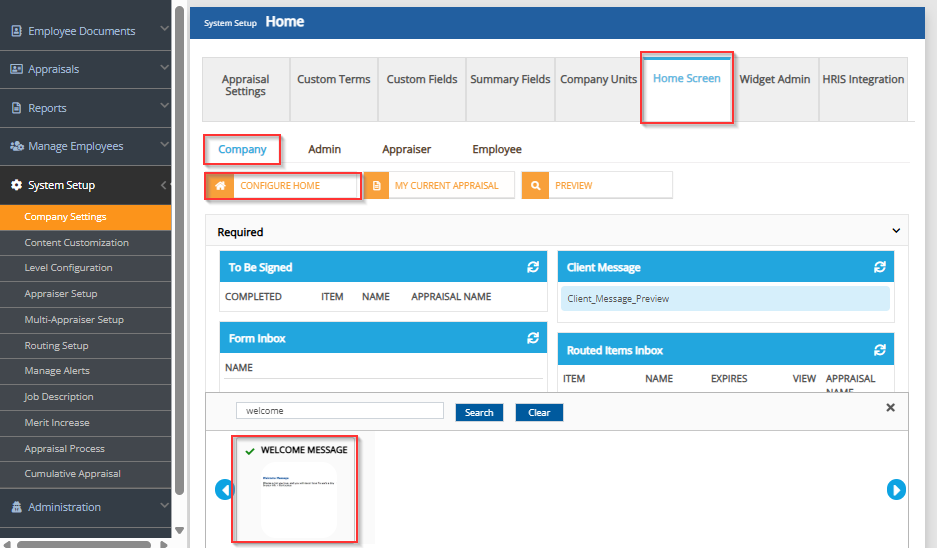This screenshot has height=548, width=937.
Task: Click the right carousel arrow icon
Action: [x=896, y=490]
